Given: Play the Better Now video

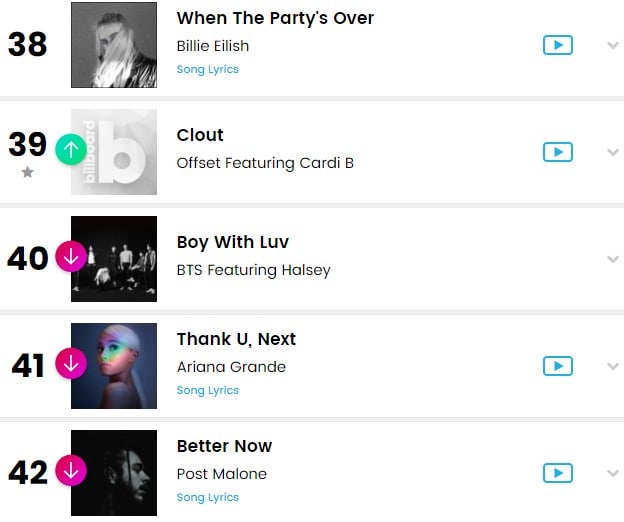Looking at the screenshot, I should pos(557,473).
